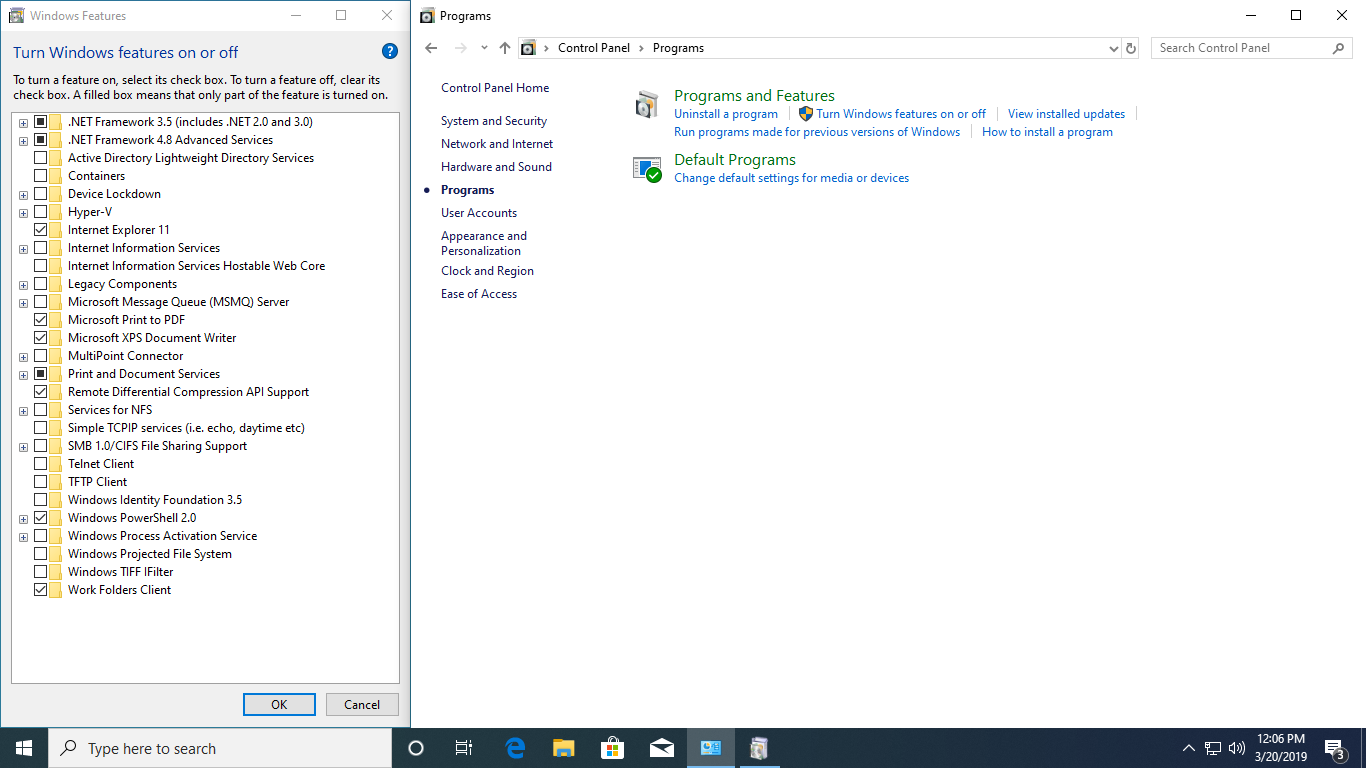Image resolution: width=1366 pixels, height=768 pixels.
Task: Open the Mail app from the taskbar
Action: point(662,748)
